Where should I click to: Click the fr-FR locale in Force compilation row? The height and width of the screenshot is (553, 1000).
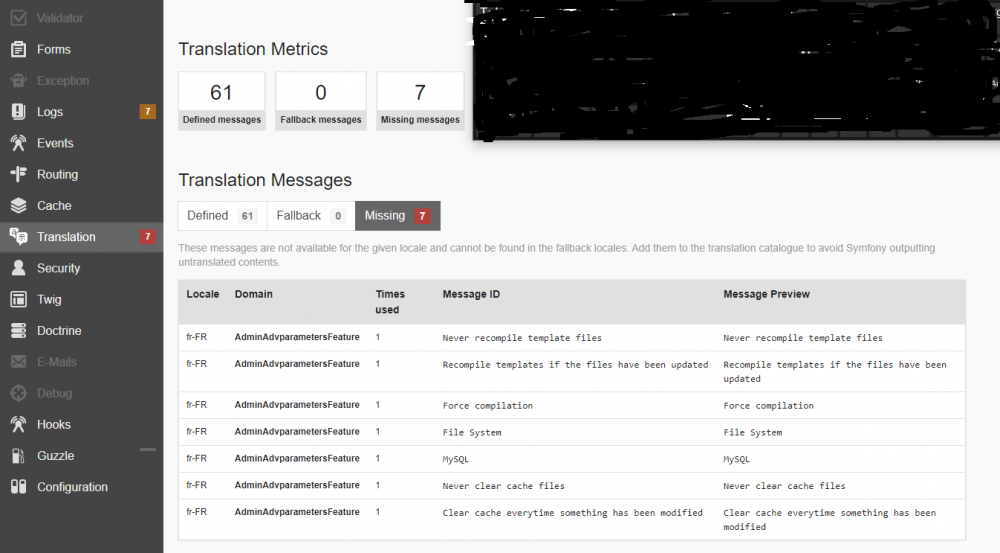pyautogui.click(x=196, y=404)
